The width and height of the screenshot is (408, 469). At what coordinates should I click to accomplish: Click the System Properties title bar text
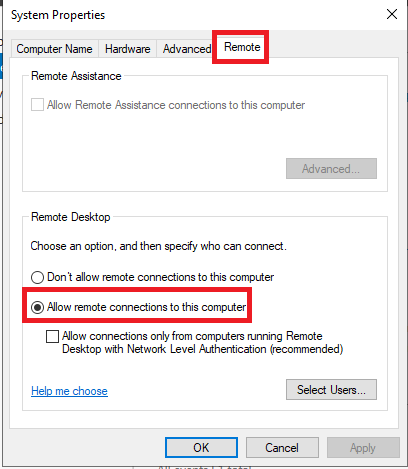coord(58,15)
